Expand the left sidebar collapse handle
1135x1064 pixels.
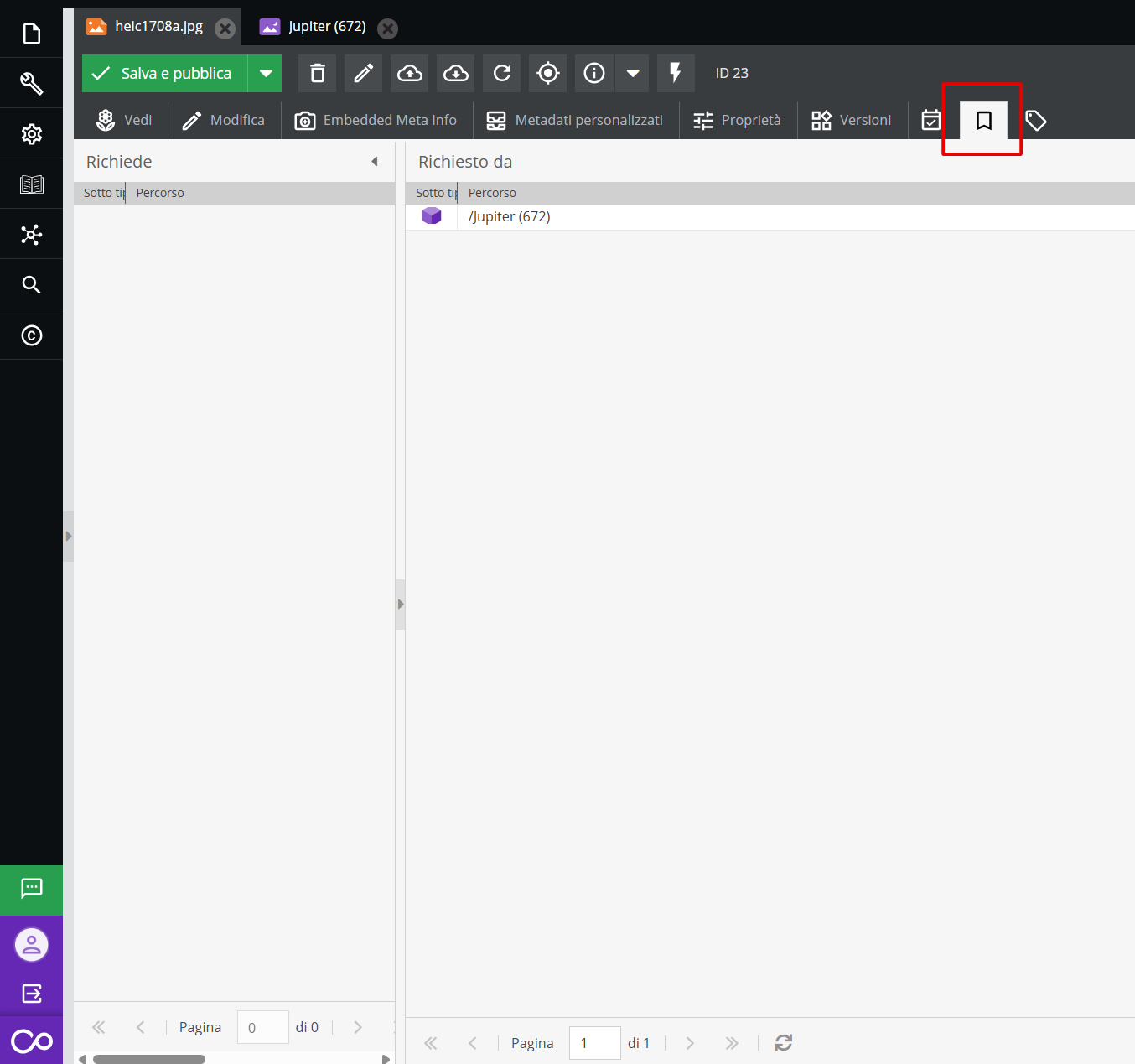click(69, 536)
